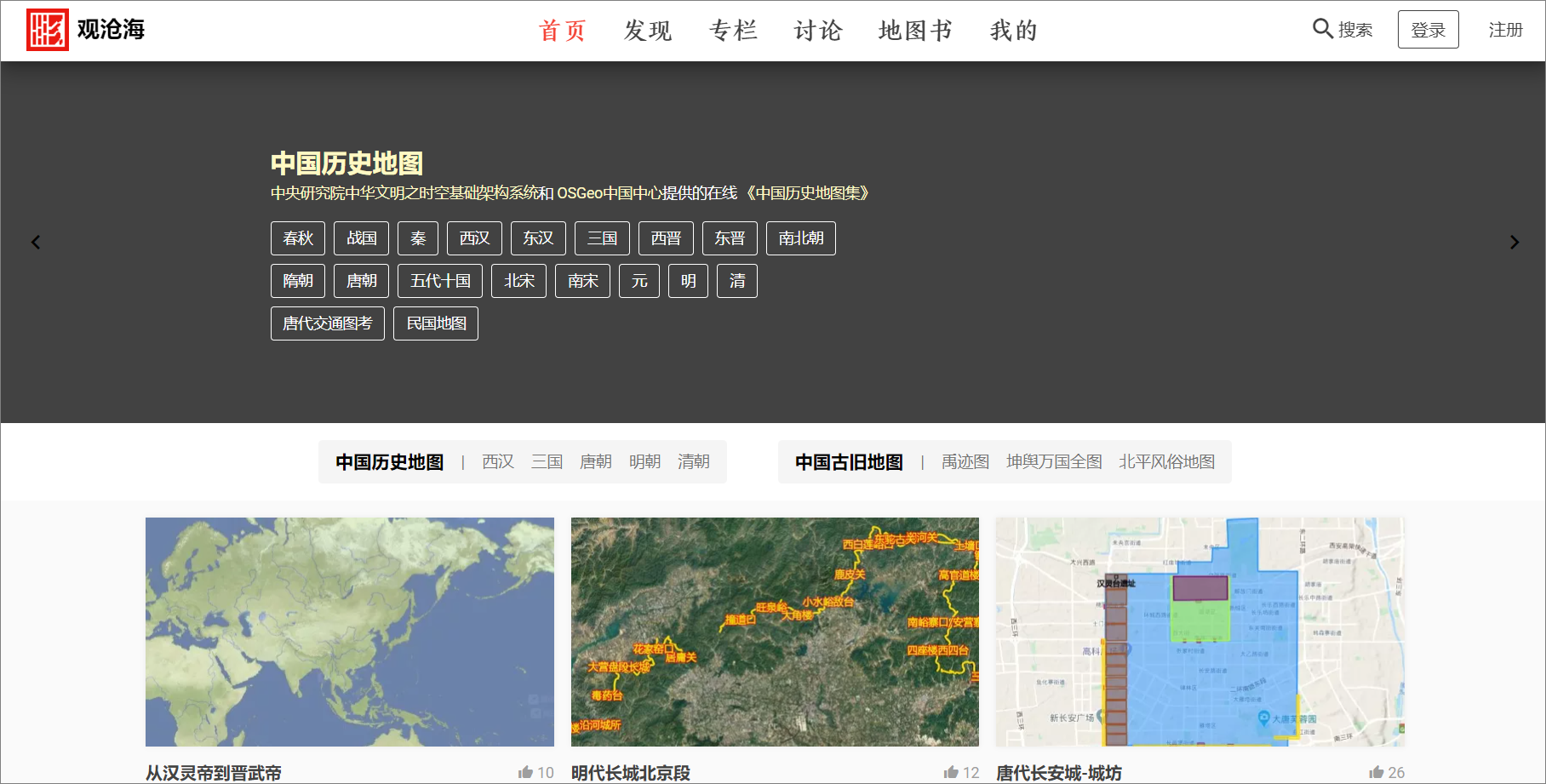Click the 观沧海 red logo icon

pos(48,30)
